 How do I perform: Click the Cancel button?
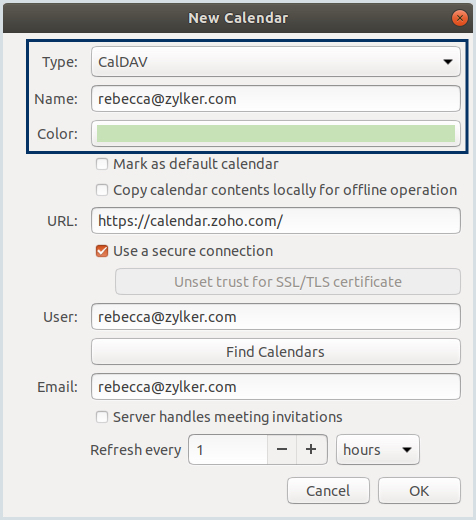[x=328, y=491]
